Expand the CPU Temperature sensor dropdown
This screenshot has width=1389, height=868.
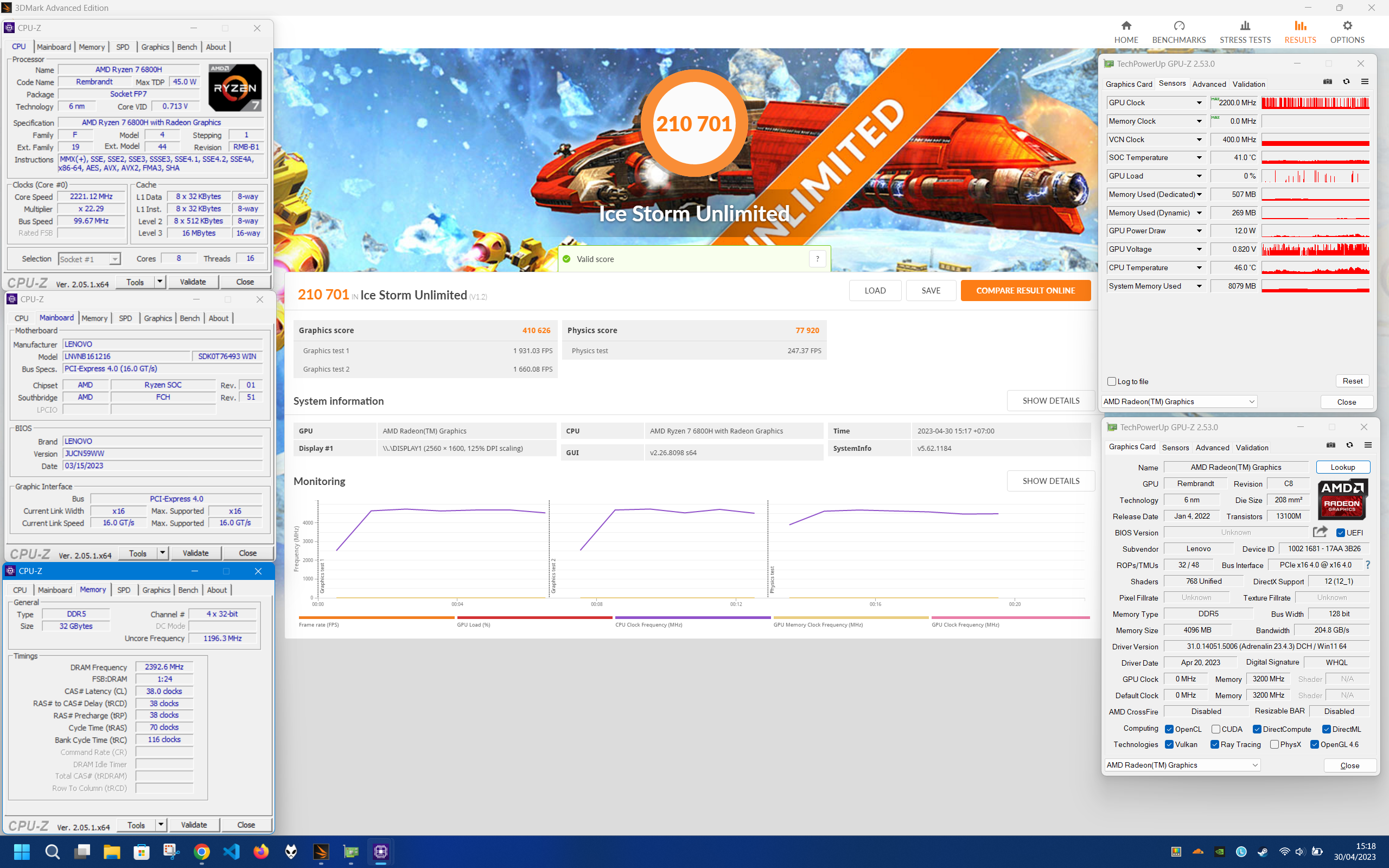click(x=1199, y=267)
